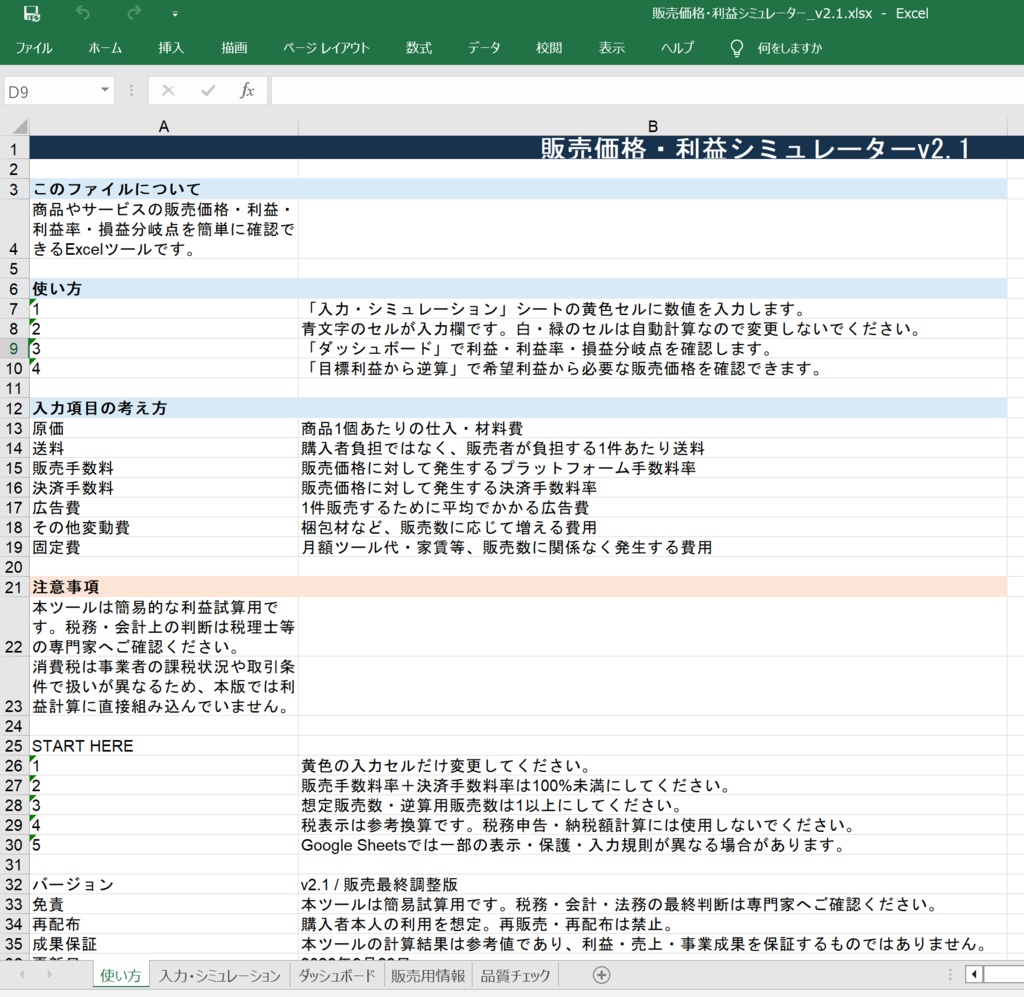Select the 注意事項 heading cell
Image resolution: width=1024 pixels, height=997 pixels.
coord(164,587)
